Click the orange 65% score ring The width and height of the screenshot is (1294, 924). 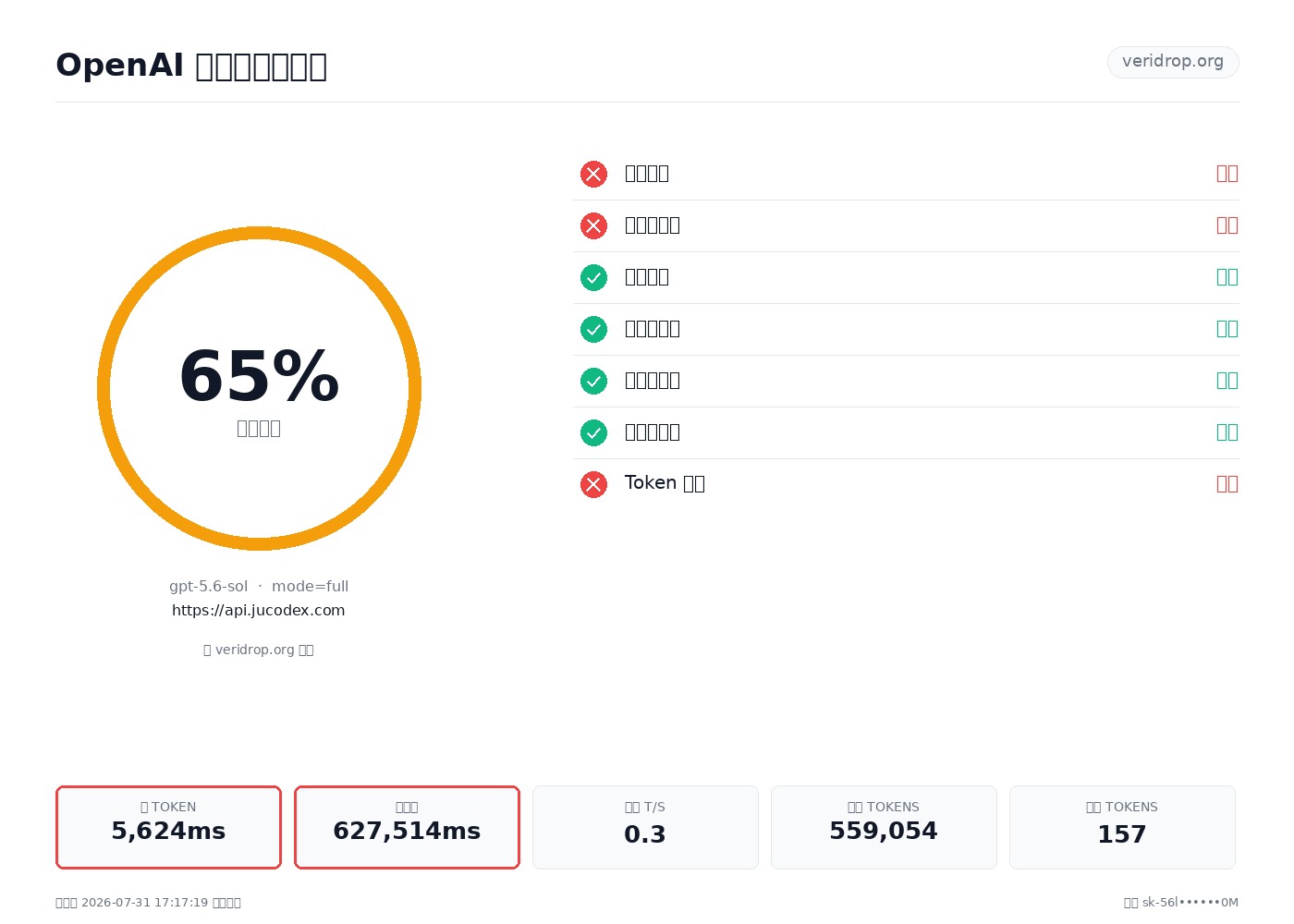tap(259, 388)
